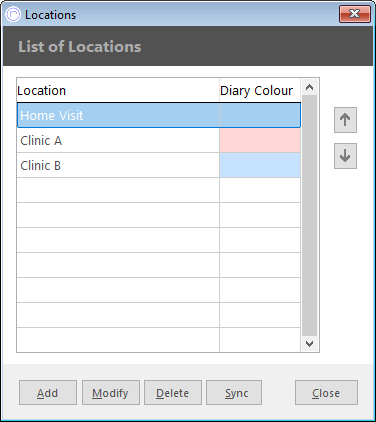Click the Home Visit diary colour cell
The image size is (376, 422).
point(260,115)
